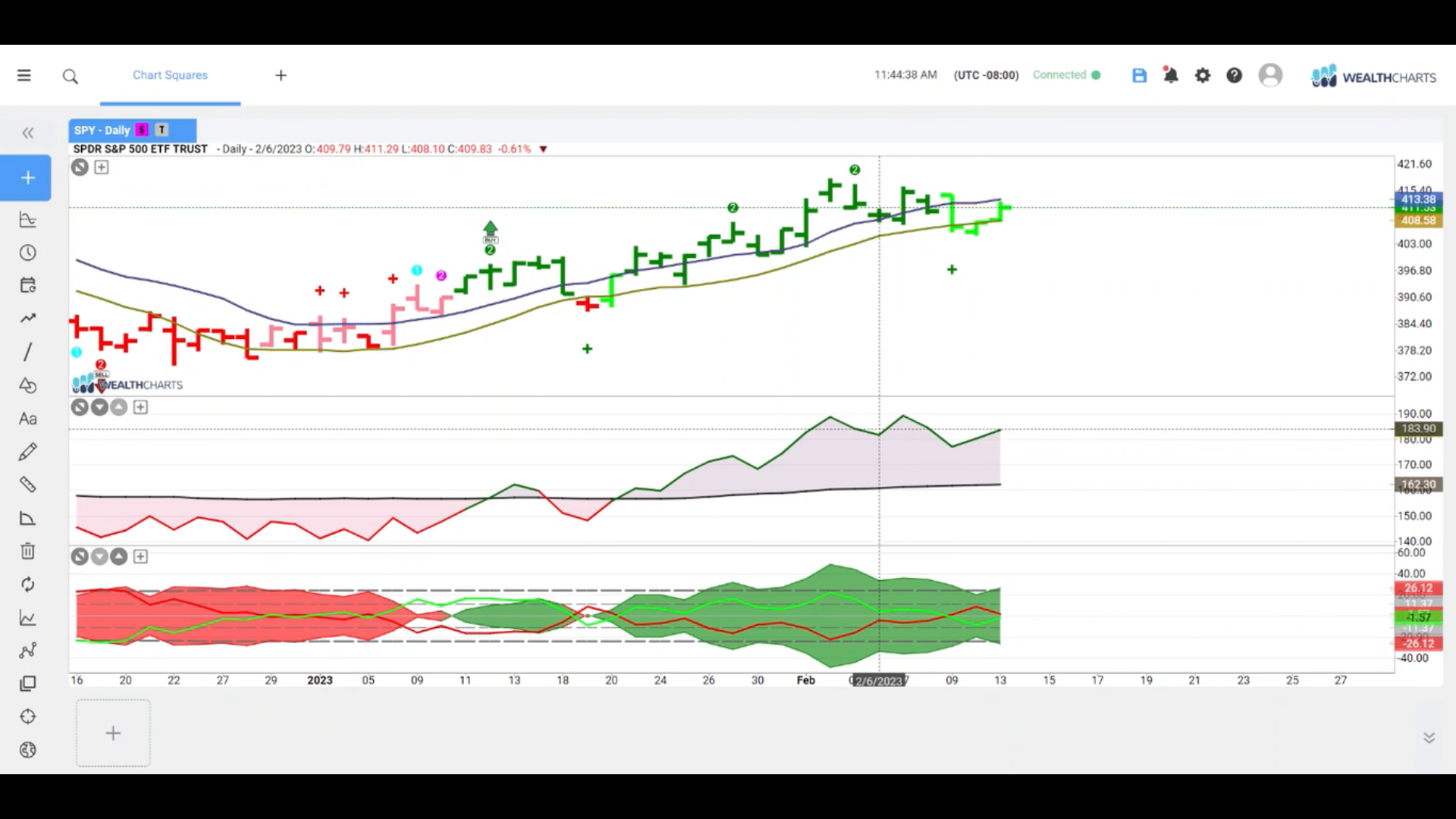This screenshot has height=819, width=1456.
Task: Select the trend arrow tool in sidebar
Action: (x=28, y=318)
